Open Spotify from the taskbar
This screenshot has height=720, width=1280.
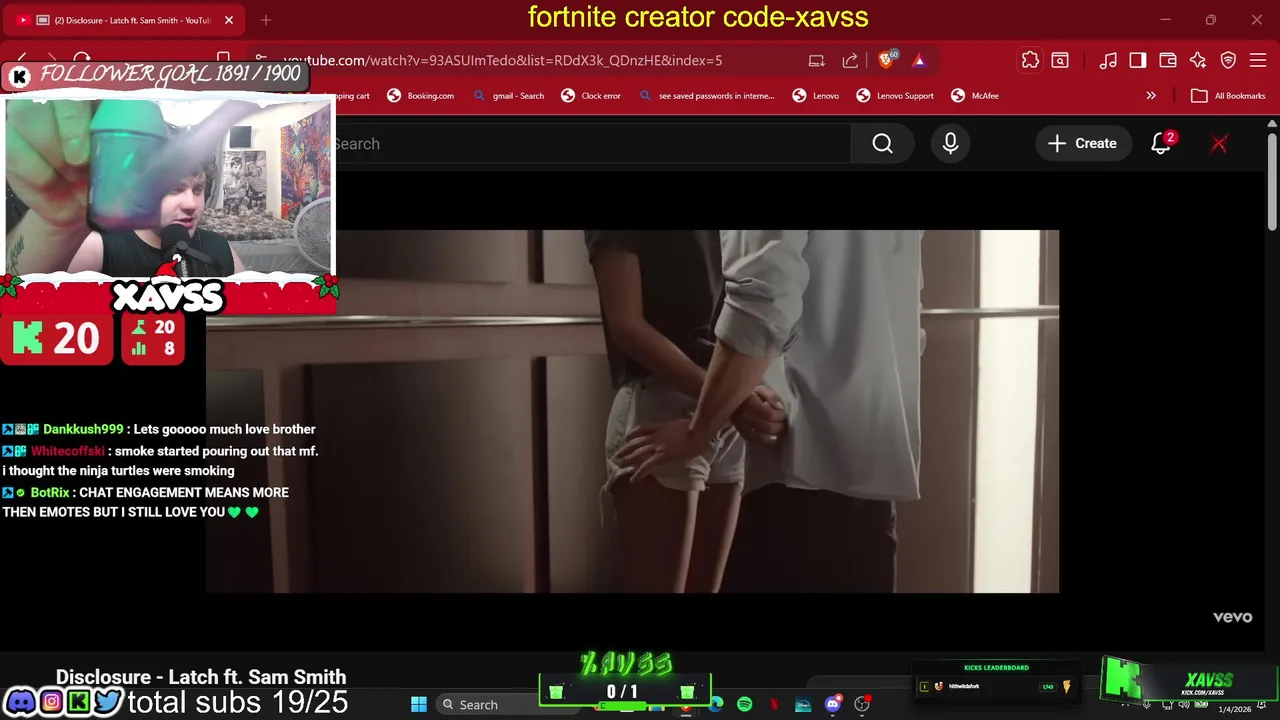745,705
